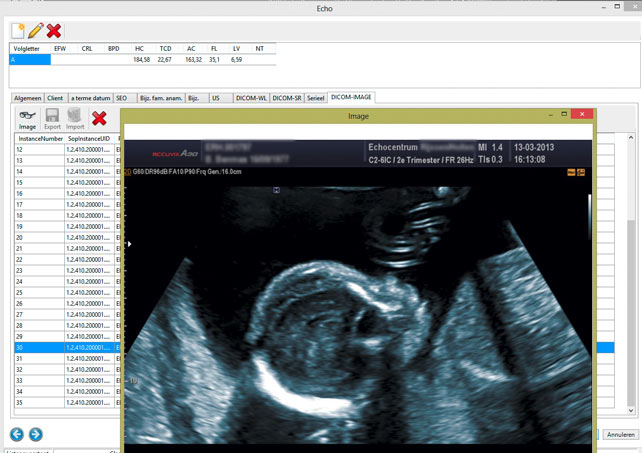Open the Bijz. fam. anam. tab

click(x=161, y=98)
